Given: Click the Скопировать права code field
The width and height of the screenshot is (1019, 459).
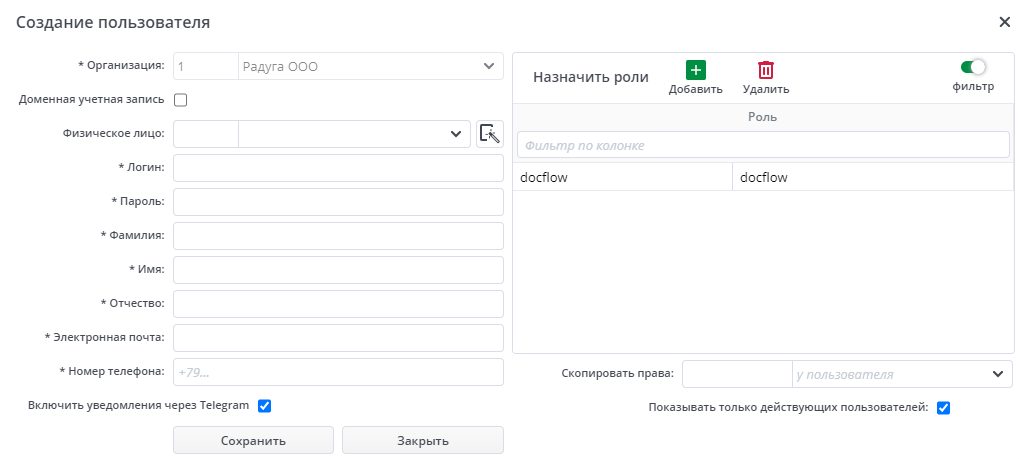Looking at the screenshot, I should click(x=737, y=374).
